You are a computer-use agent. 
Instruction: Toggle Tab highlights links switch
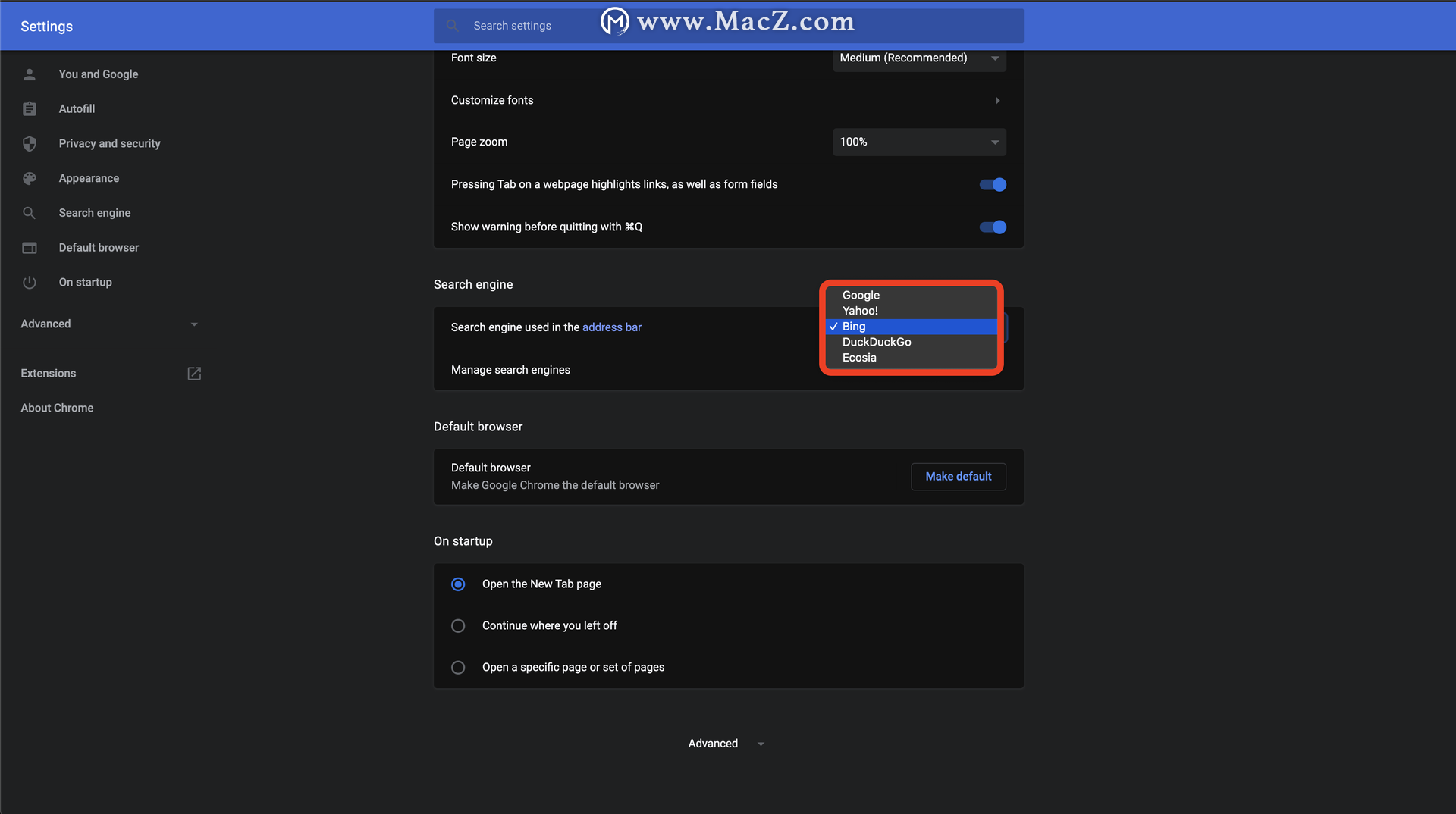(993, 185)
